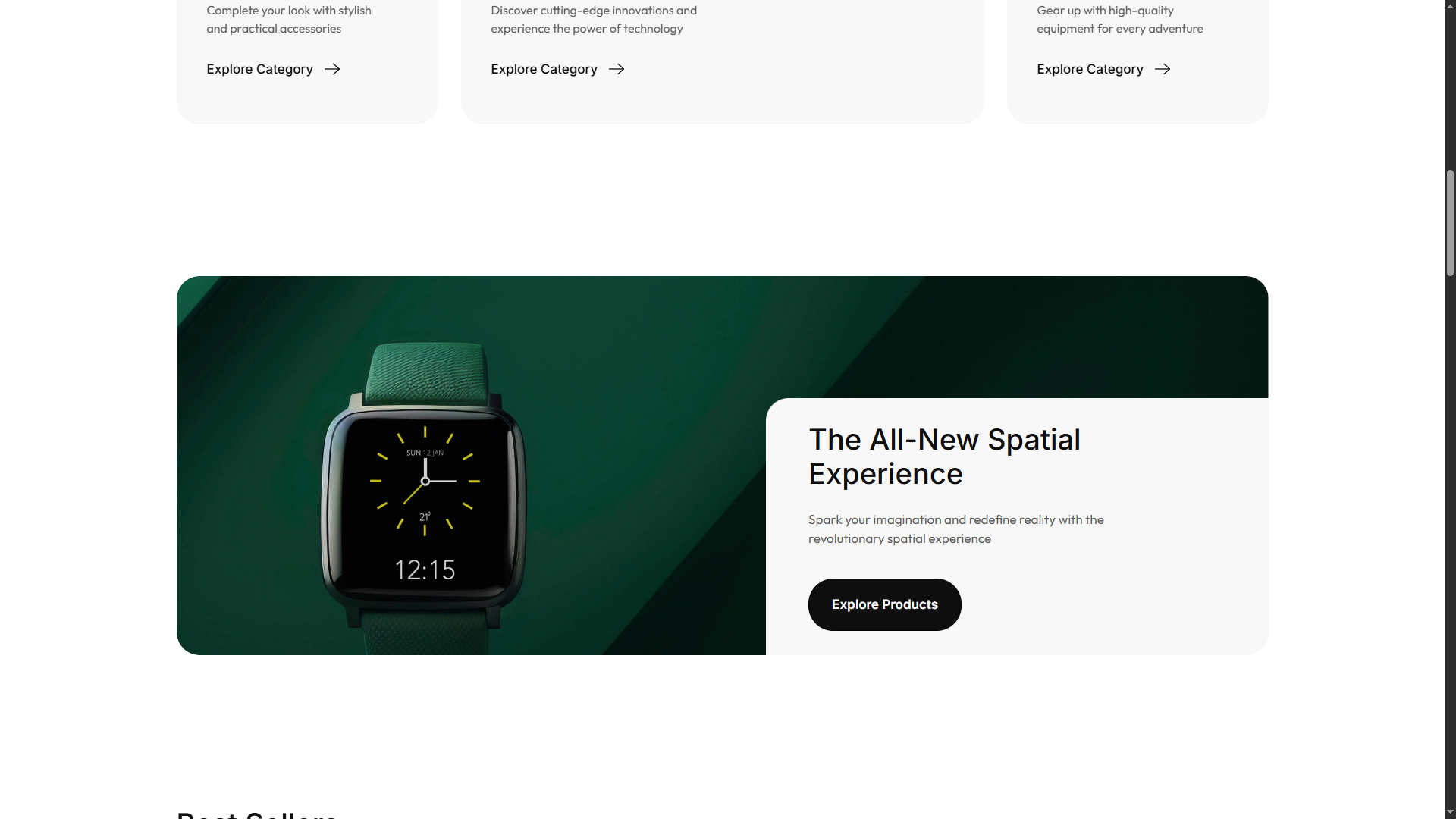
Task: Click the stylish and practical accessories text
Action: [x=289, y=20]
